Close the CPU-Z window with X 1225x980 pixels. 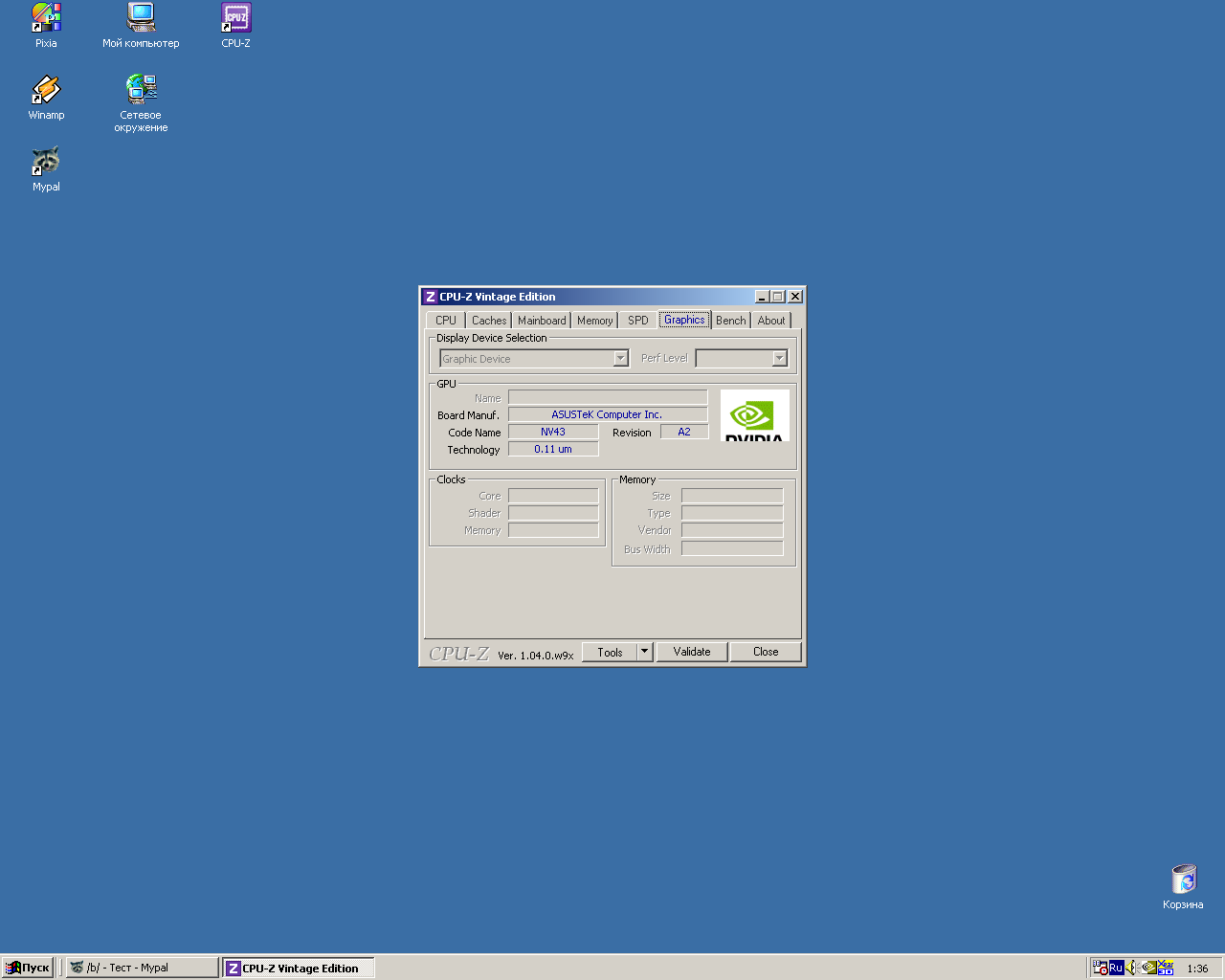795,297
